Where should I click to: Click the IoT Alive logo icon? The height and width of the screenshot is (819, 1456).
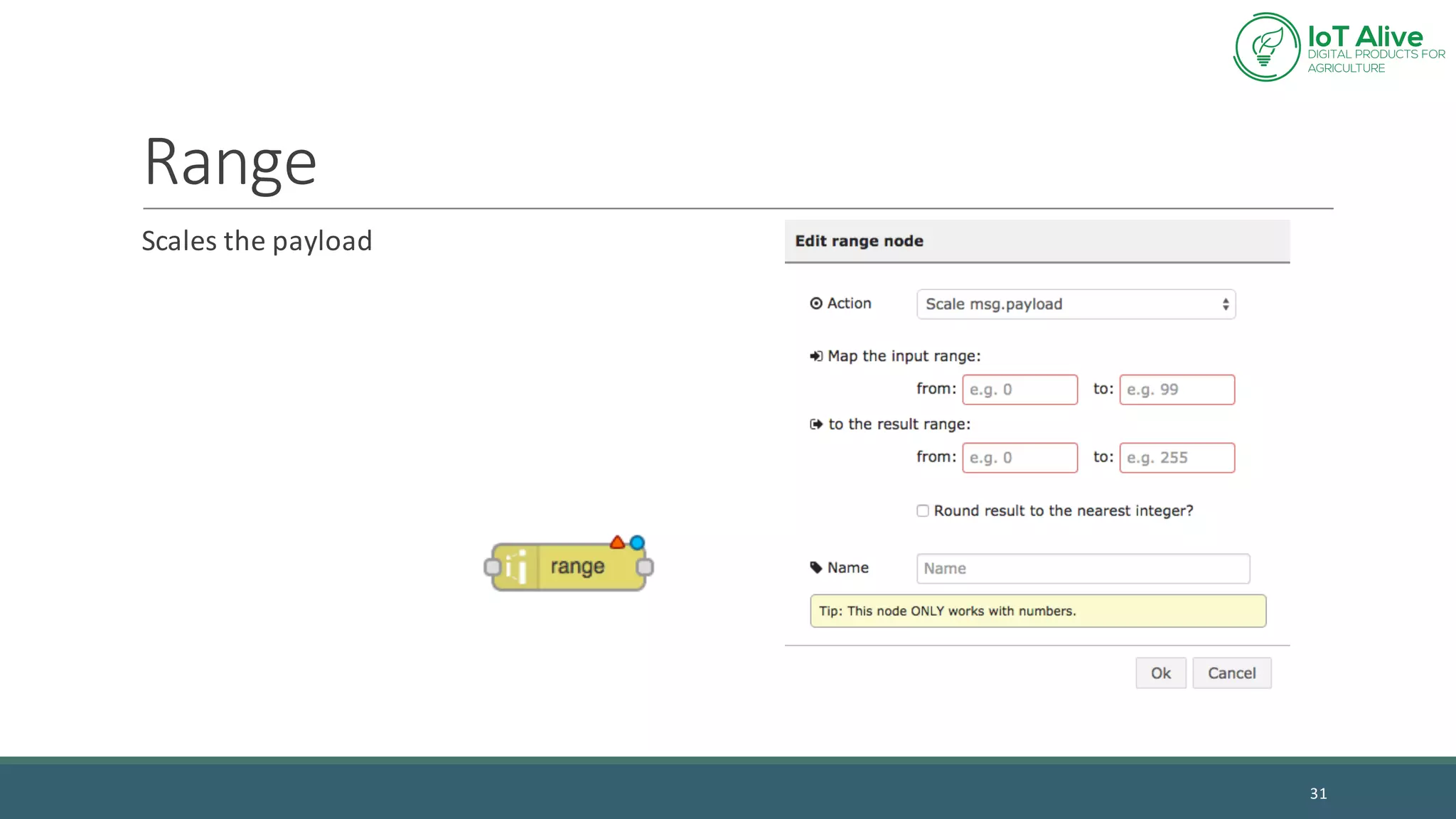[x=1267, y=47]
